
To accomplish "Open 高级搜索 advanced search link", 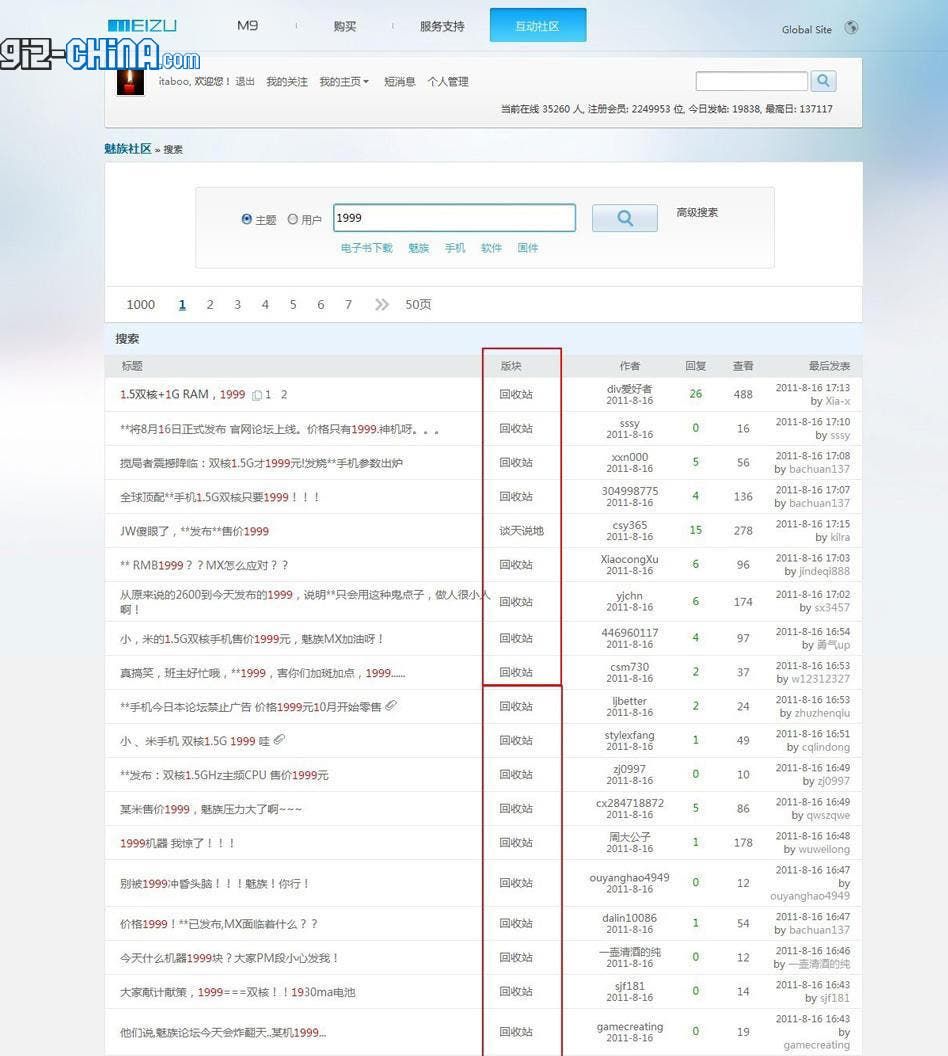I will (697, 212).
